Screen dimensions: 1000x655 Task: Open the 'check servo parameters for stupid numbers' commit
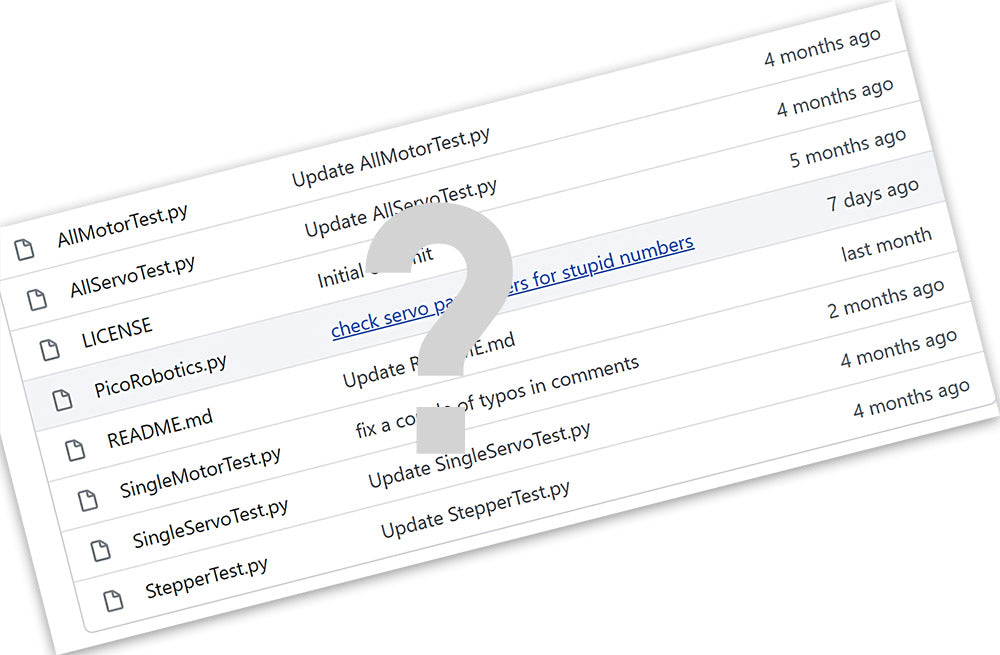pyautogui.click(x=512, y=286)
